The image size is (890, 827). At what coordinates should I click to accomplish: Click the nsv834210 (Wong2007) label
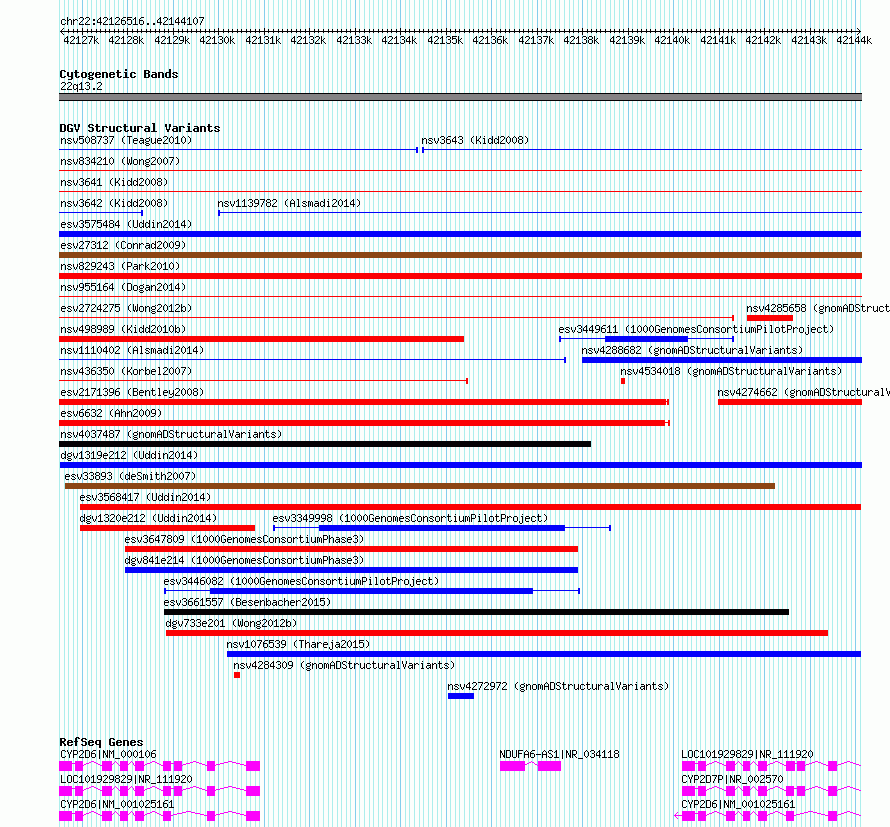[x=120, y=161]
